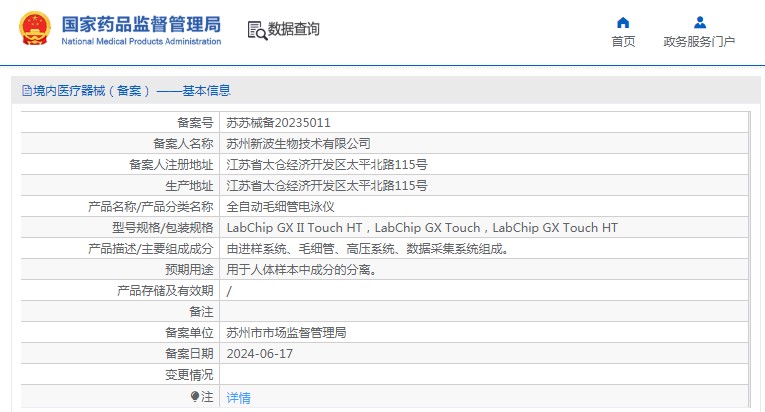Select the 变更情况 label
The height and width of the screenshot is (412, 765).
tap(189, 374)
